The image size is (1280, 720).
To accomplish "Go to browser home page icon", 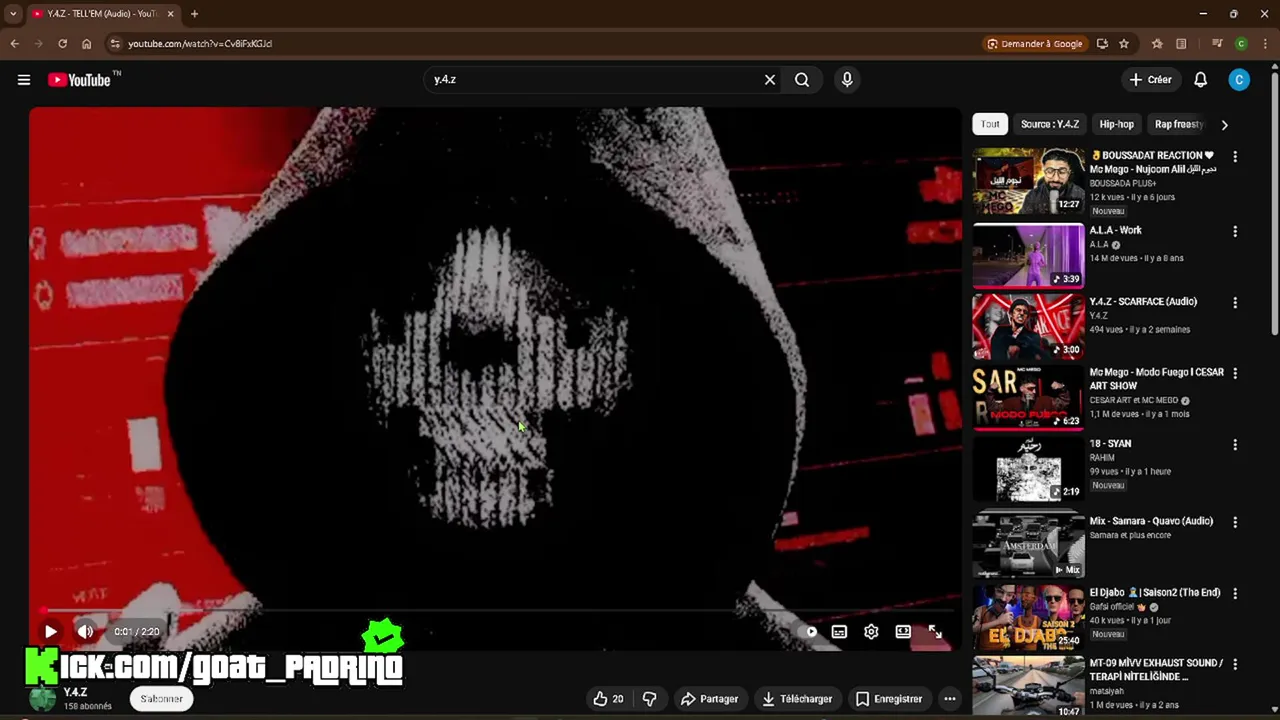I will point(87,44).
